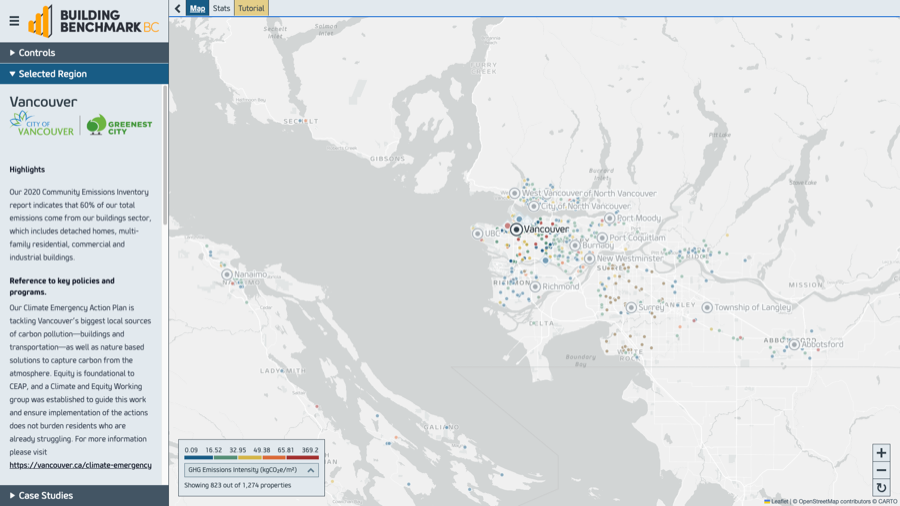This screenshot has width=900, height=506.
Task: Open the Tutorial tab
Action: tap(251, 8)
